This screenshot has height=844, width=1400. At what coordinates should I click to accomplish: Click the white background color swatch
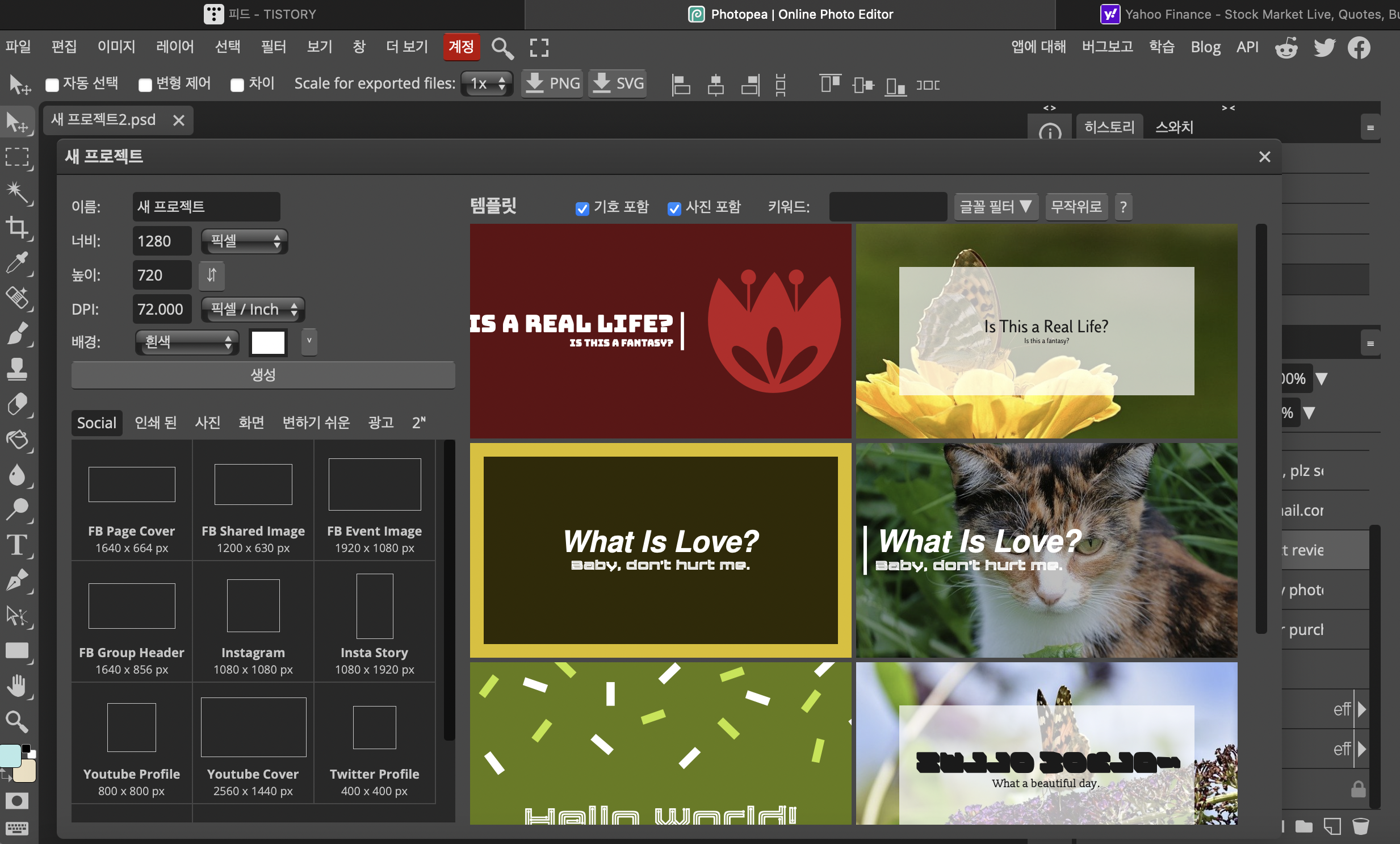click(267, 342)
